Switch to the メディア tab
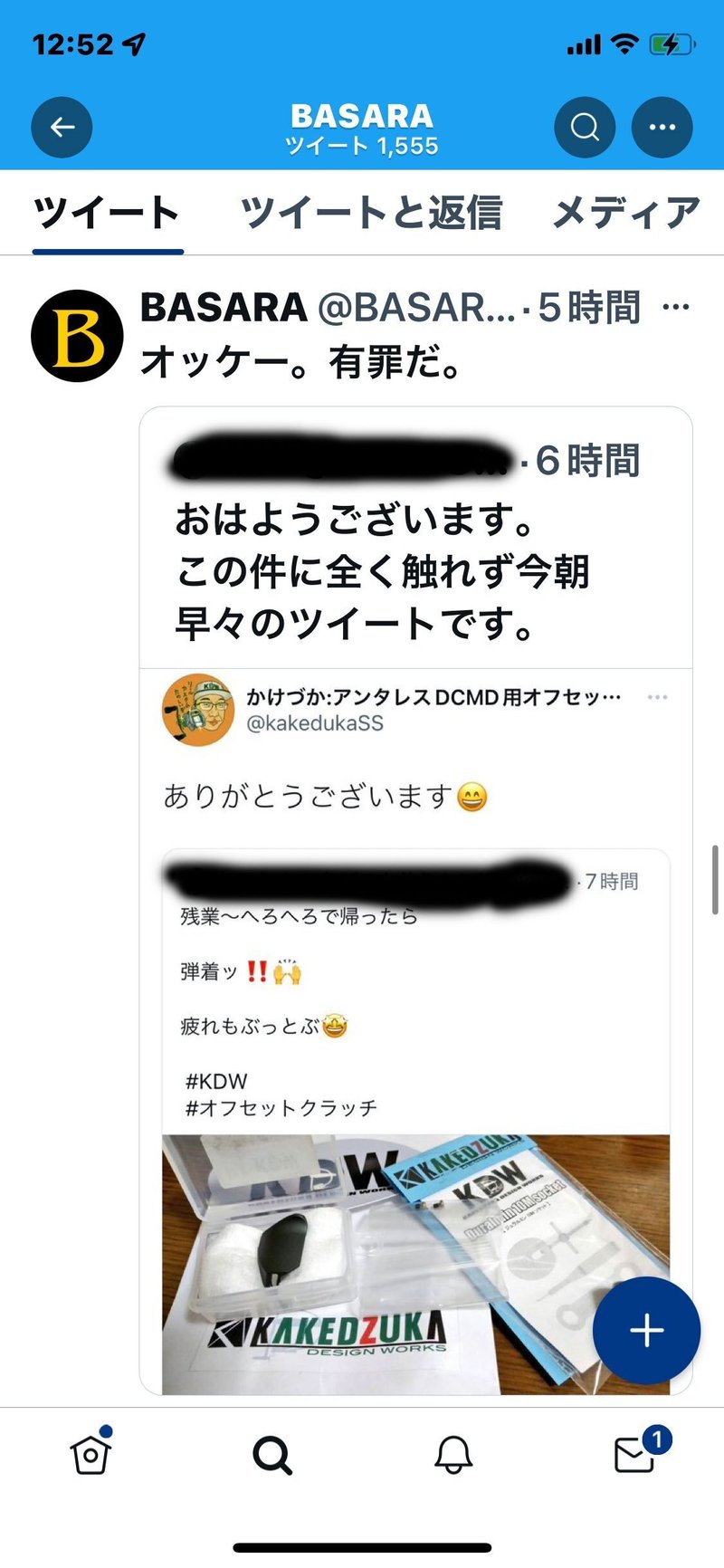 [626, 213]
